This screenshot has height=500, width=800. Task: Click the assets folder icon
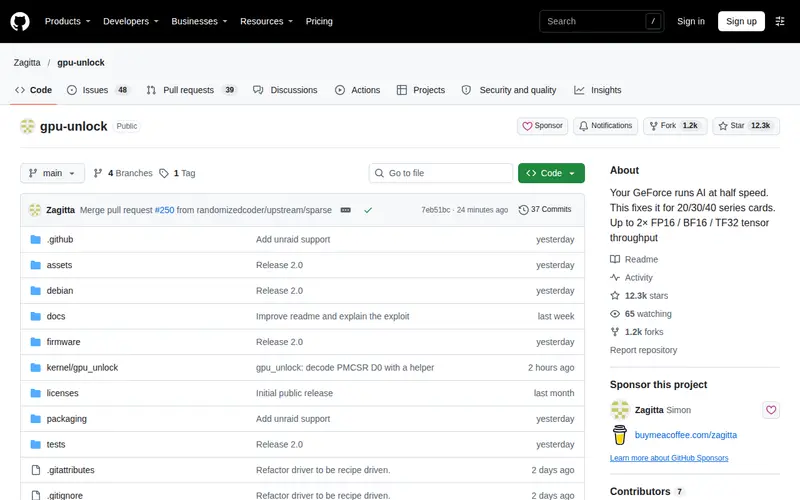click(x=35, y=265)
